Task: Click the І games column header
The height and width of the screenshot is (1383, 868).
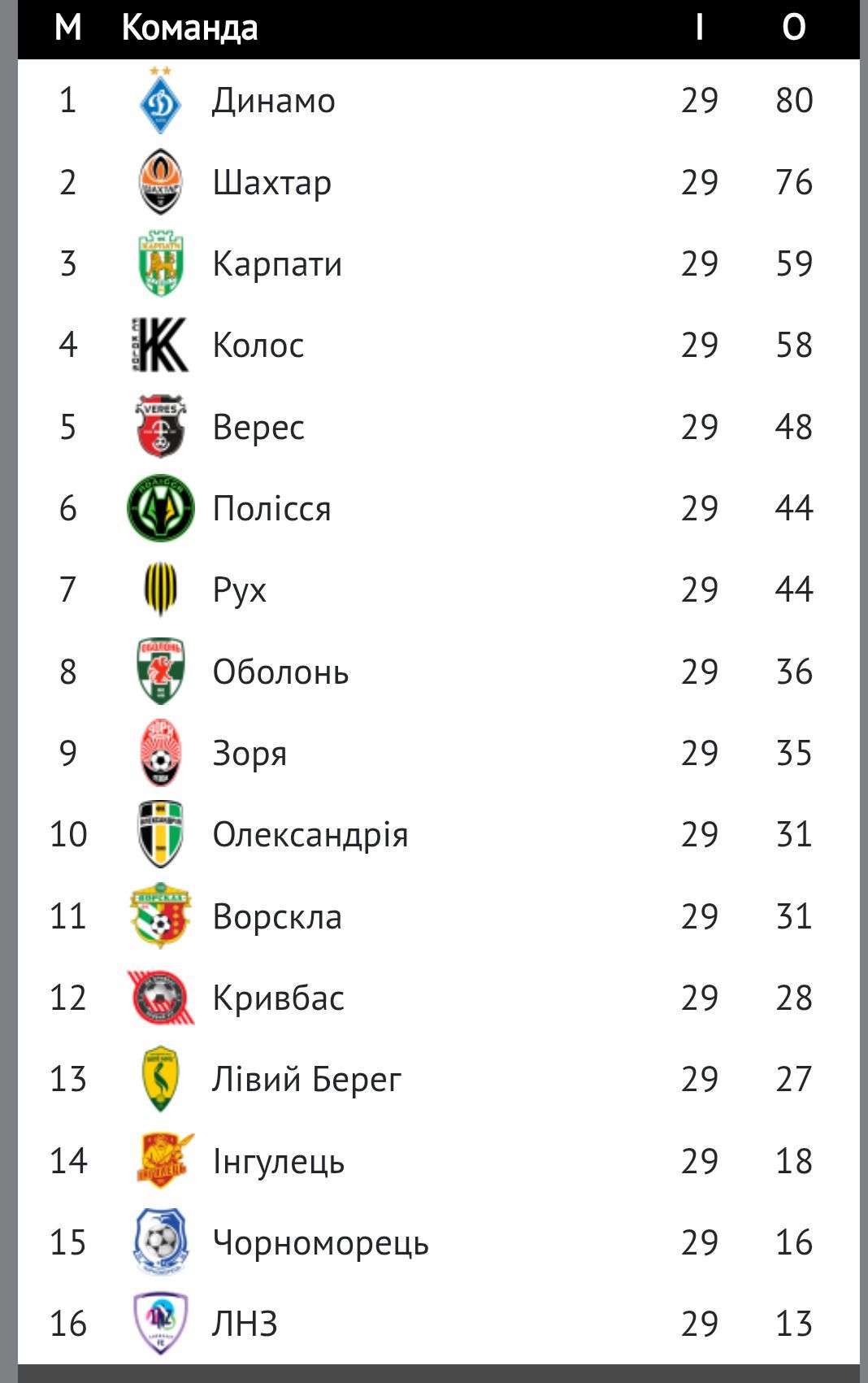Action: [699, 28]
